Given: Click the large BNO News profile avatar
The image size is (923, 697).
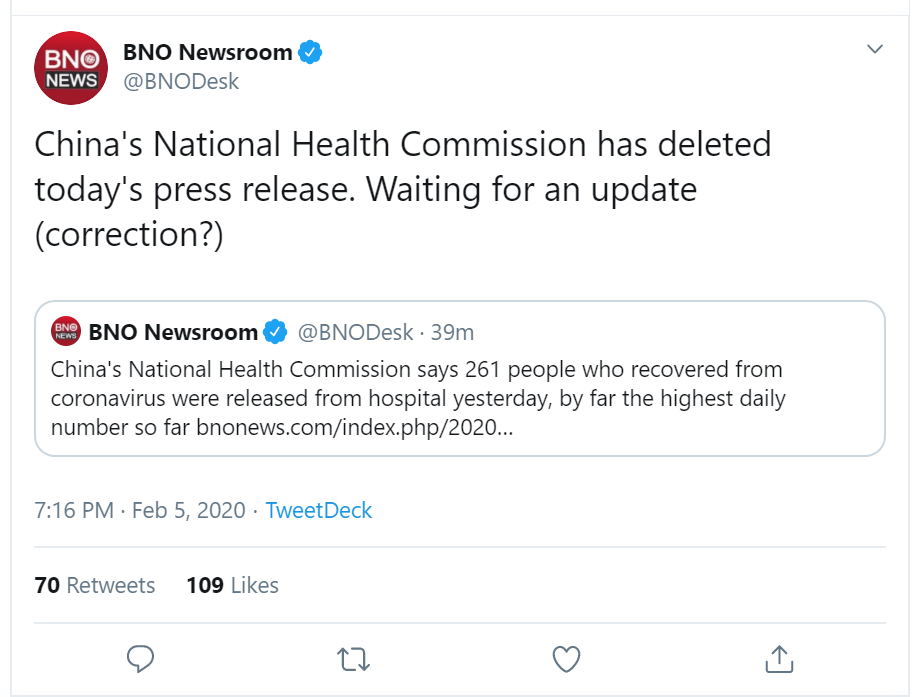Looking at the screenshot, I should point(71,68).
